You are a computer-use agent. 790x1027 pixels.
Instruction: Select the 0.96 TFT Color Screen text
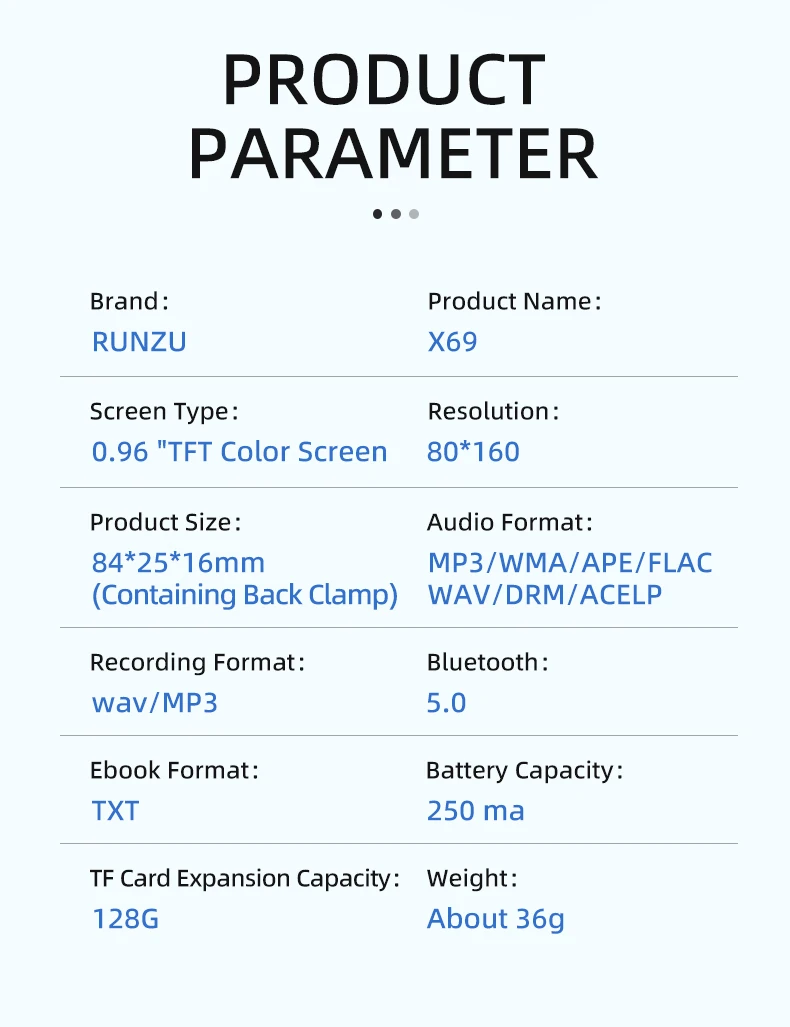pyautogui.click(x=239, y=452)
